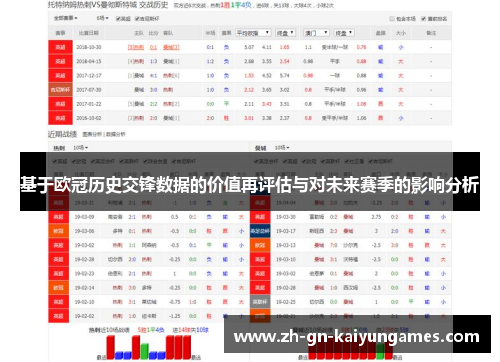This screenshot has height=362, width=500.
Task: Click odds value 5.74 in 2017-12-17 row
Action: click(284, 76)
